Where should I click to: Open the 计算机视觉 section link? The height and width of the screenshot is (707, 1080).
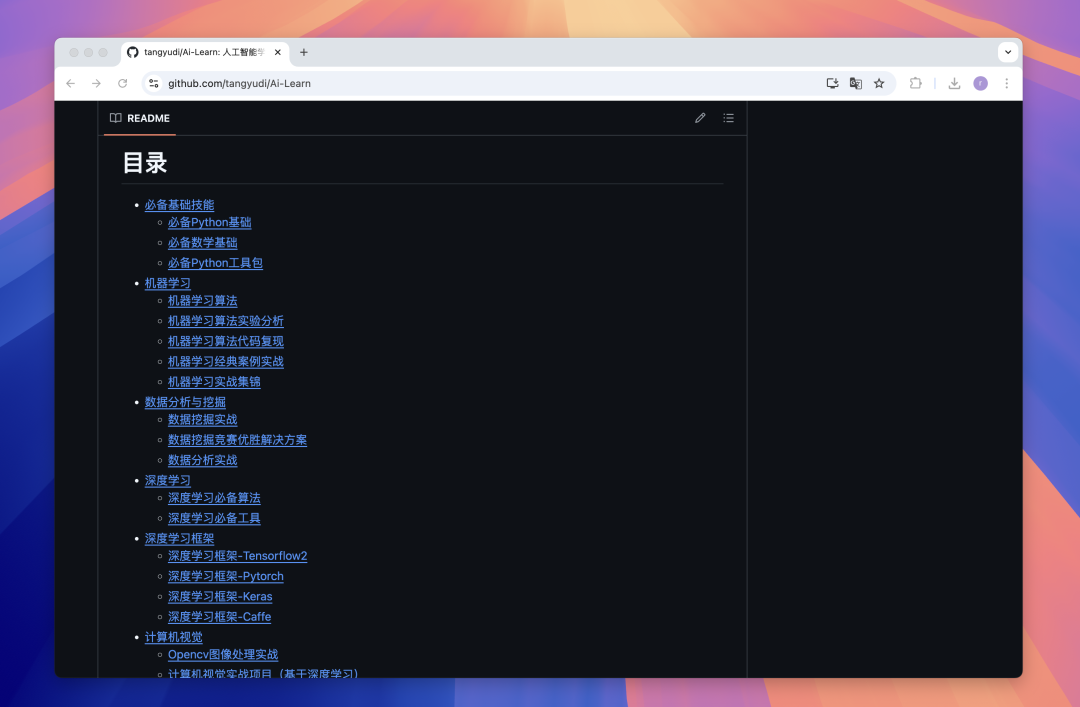tap(174, 637)
